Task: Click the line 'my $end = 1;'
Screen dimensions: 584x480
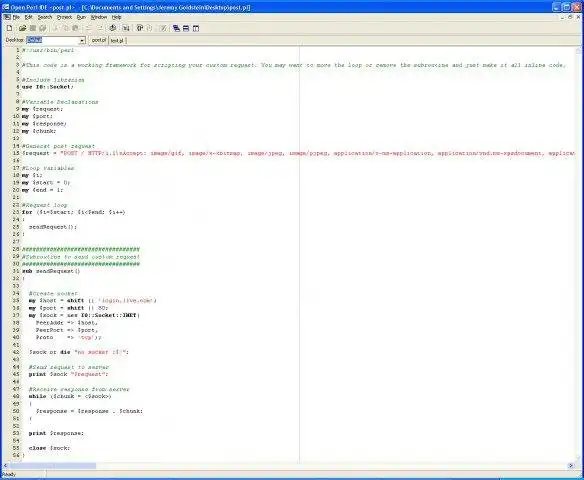Action: click(x=42, y=190)
